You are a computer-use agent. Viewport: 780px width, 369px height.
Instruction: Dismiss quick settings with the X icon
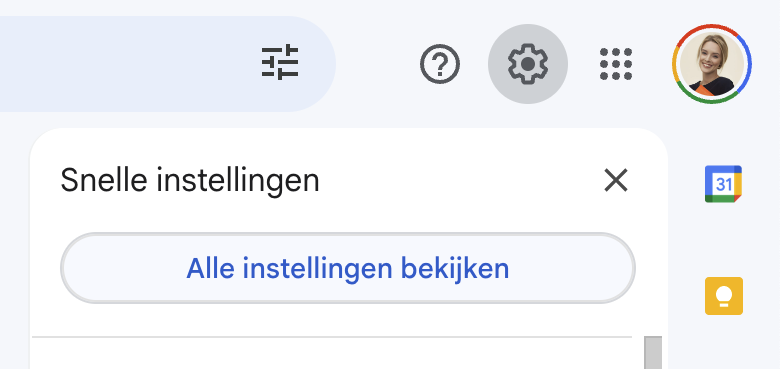click(616, 180)
